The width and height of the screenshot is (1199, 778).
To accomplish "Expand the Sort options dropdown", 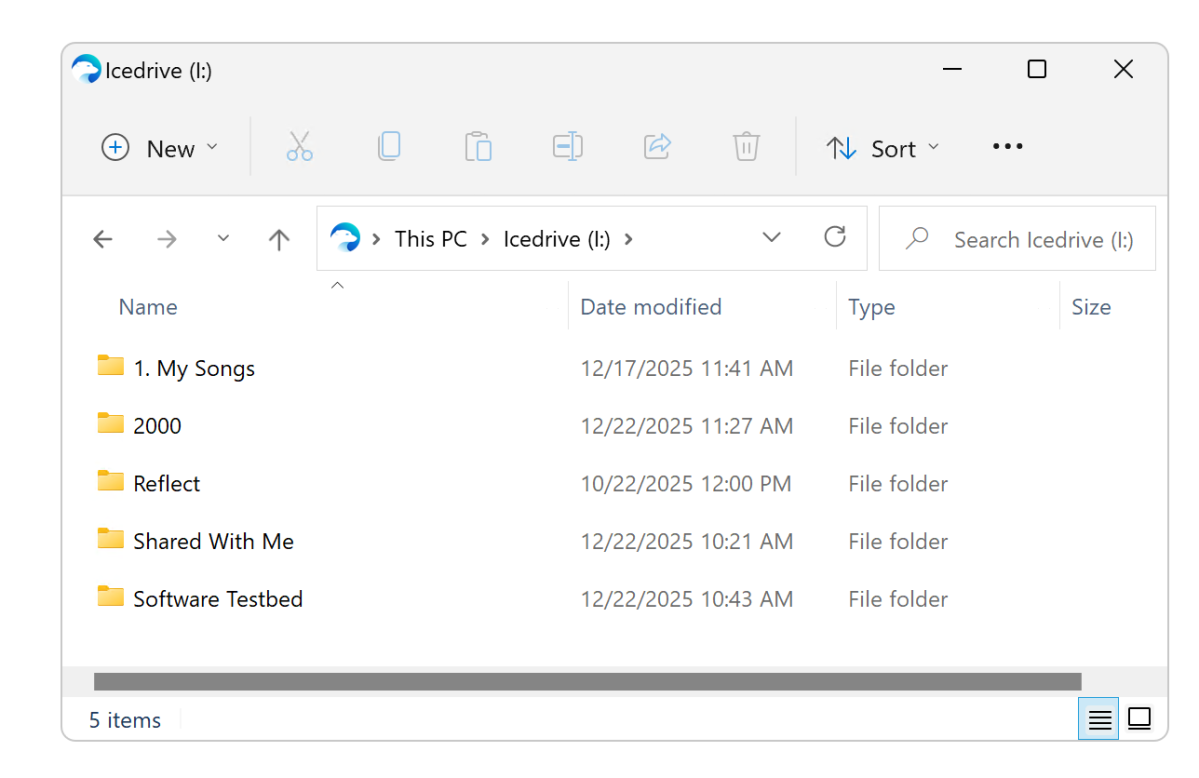I will click(883, 148).
